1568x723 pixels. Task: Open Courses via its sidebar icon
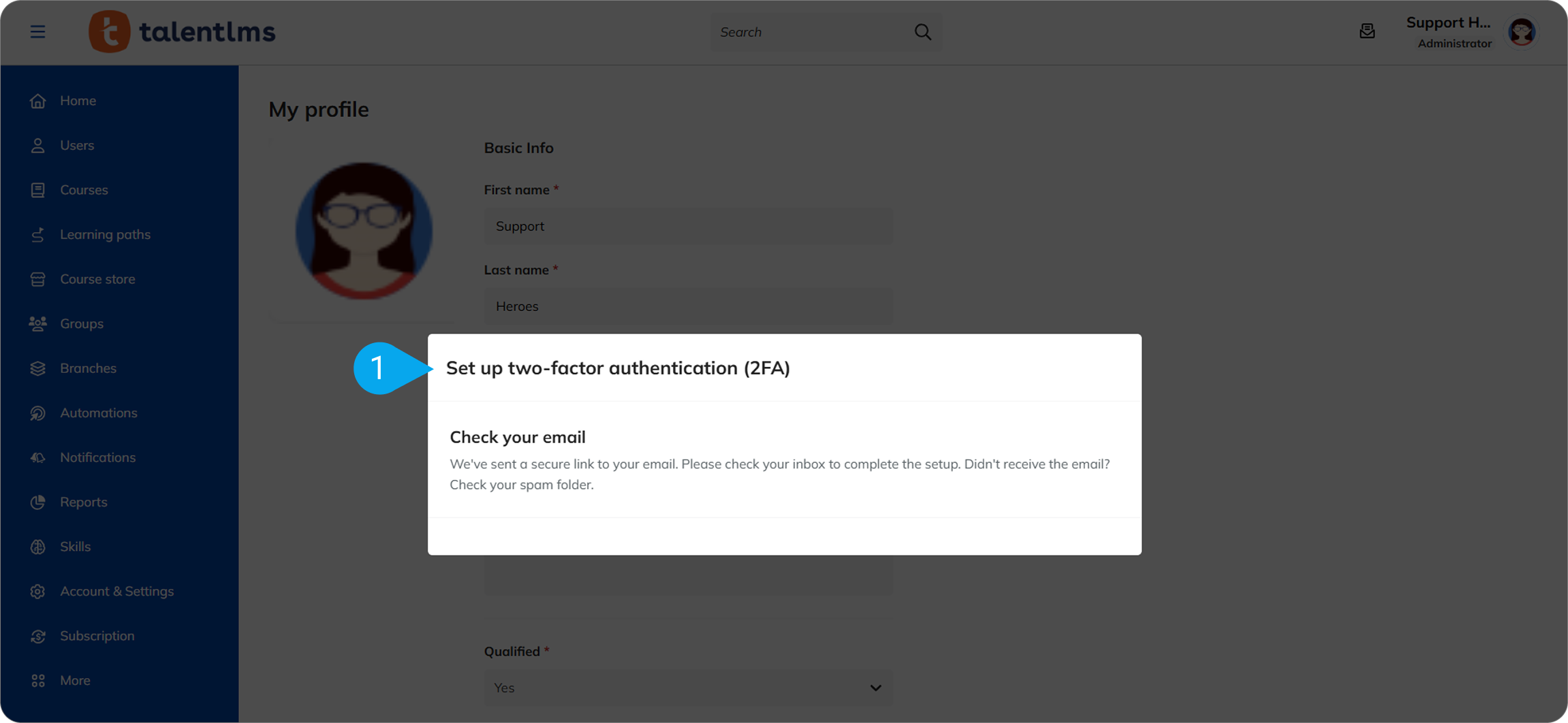pos(37,189)
